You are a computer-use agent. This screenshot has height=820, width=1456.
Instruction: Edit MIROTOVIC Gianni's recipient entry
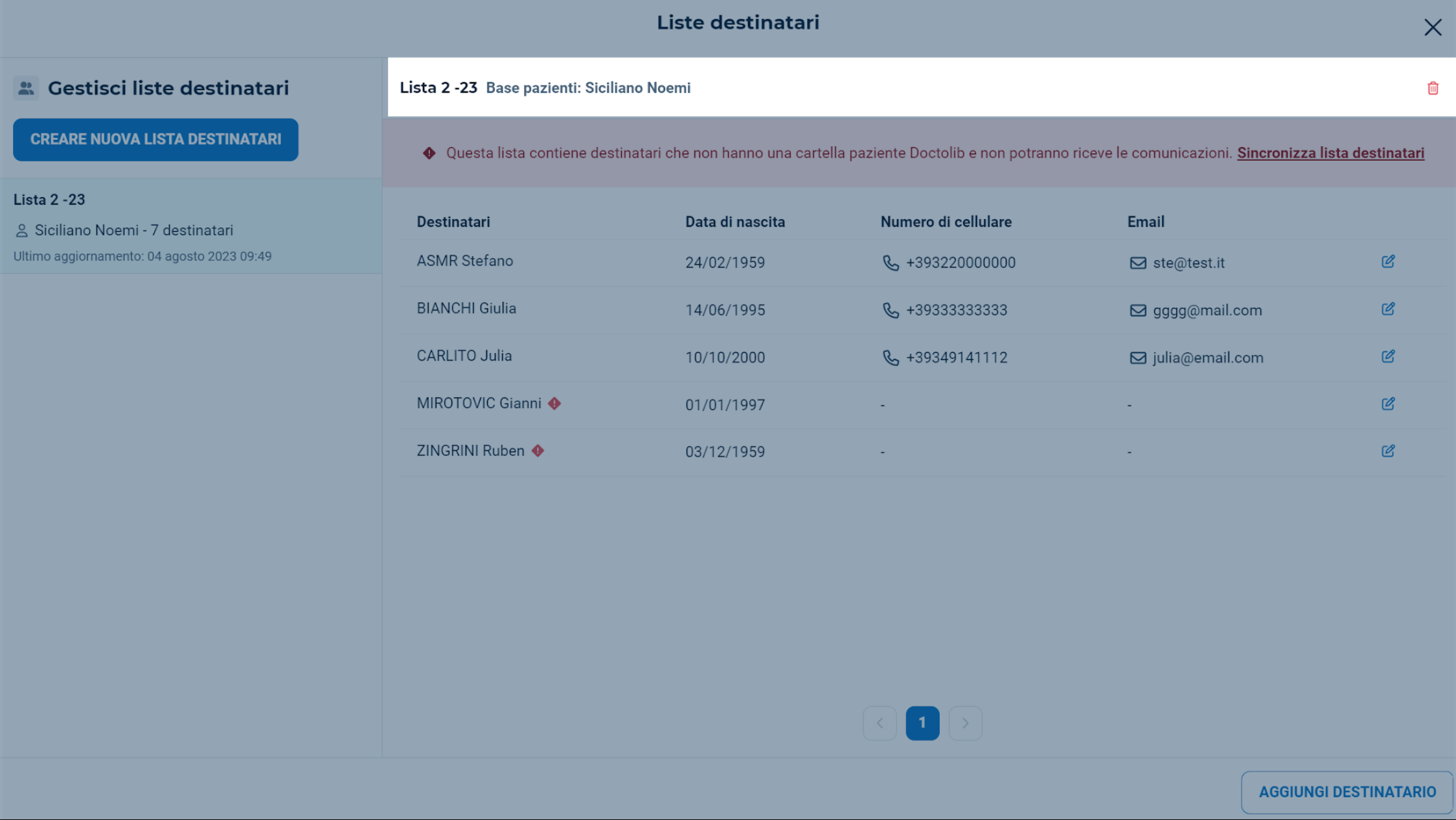point(1388,404)
